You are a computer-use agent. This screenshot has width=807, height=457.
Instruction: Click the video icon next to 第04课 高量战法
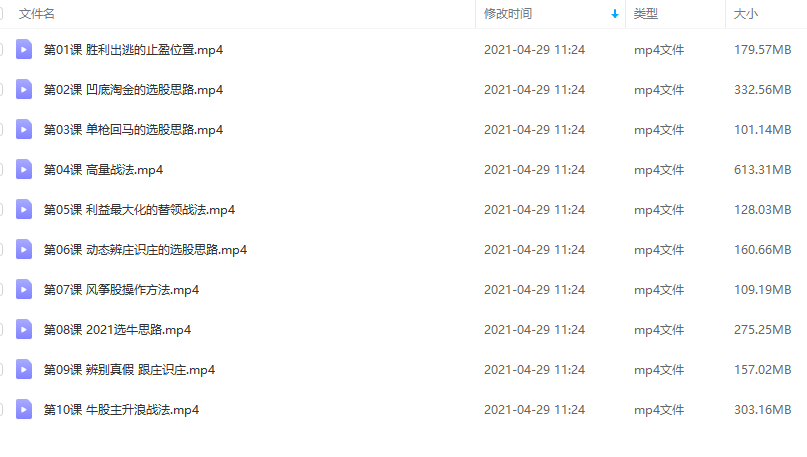click(x=24, y=169)
